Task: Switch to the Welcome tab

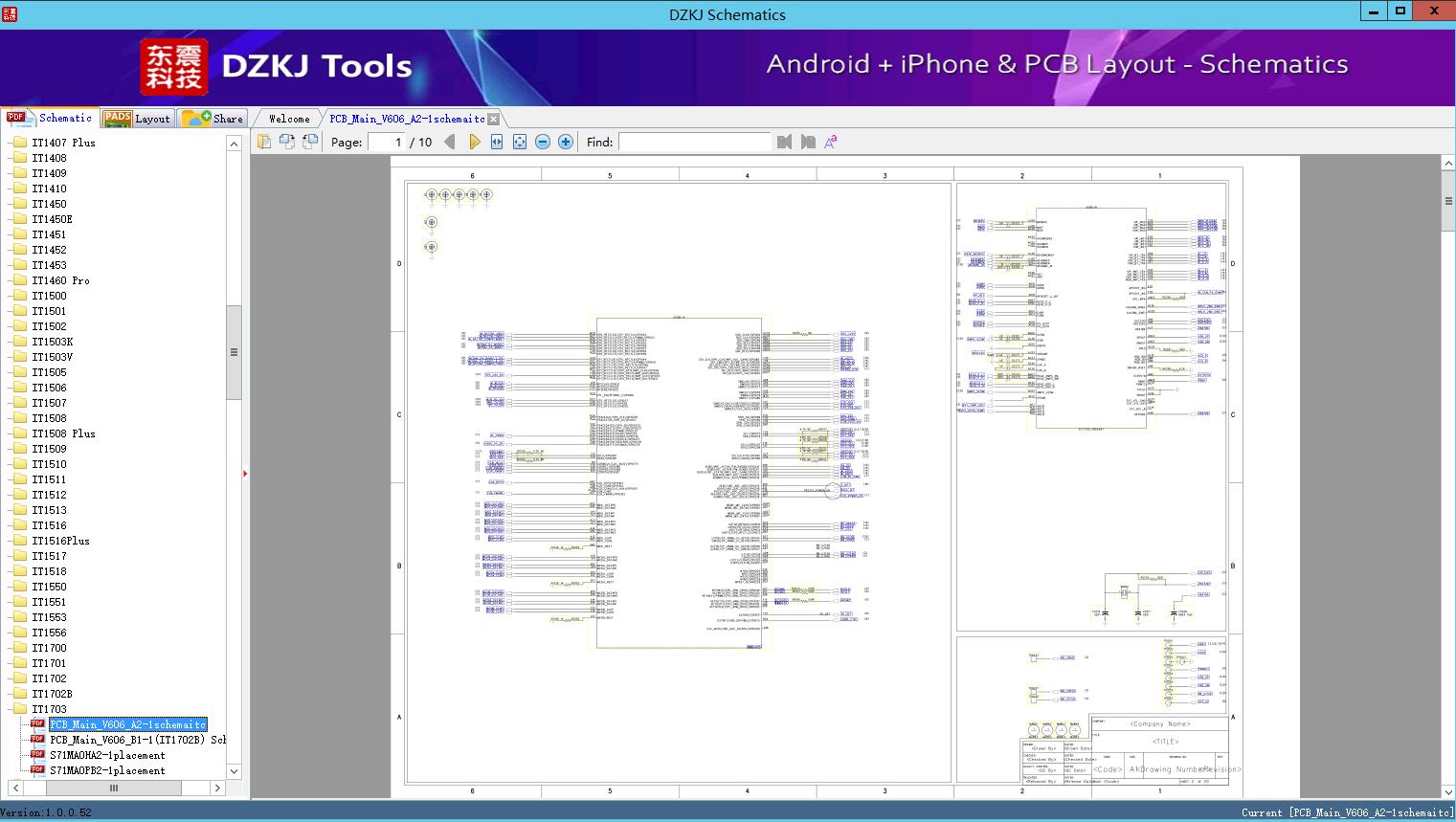Action: [289, 119]
